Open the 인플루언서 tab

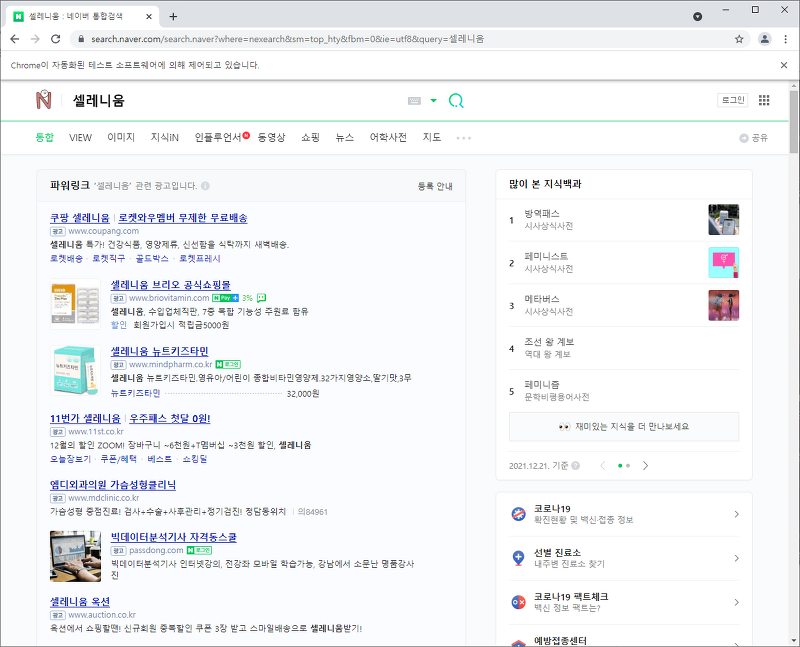(218, 137)
